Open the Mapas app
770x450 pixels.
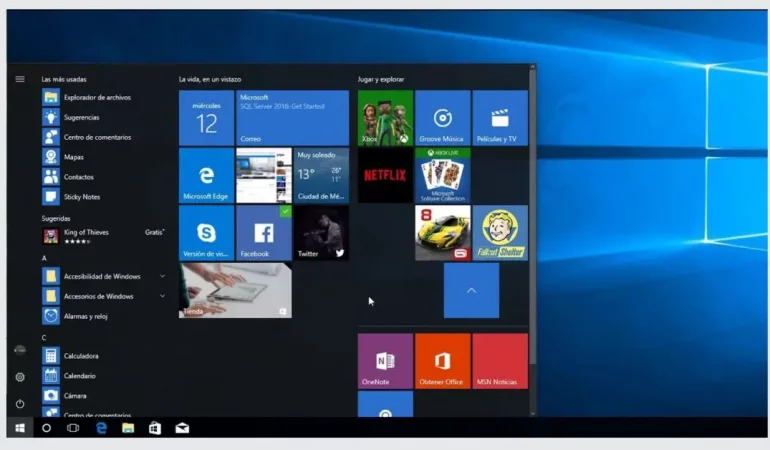click(x=103, y=157)
